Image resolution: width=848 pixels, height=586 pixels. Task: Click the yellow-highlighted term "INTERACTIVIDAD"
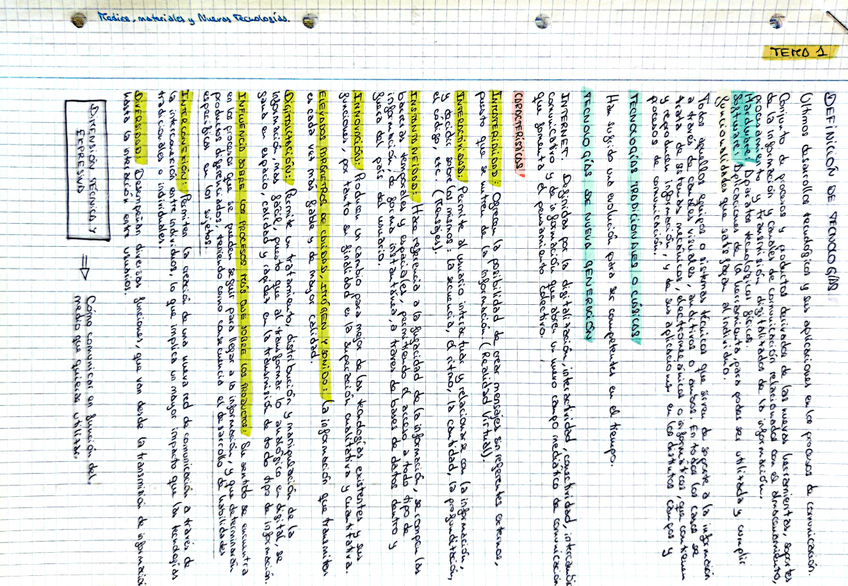click(461, 134)
